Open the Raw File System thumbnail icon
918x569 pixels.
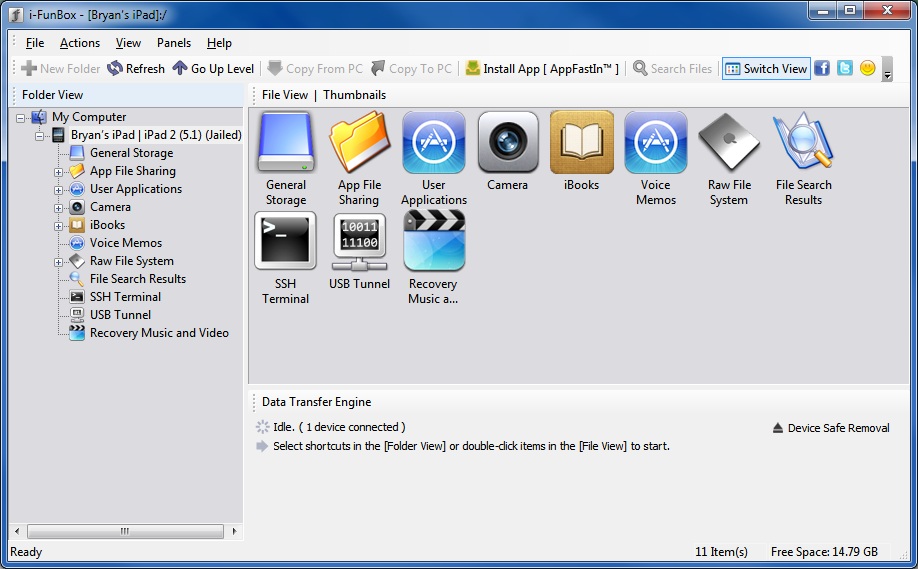pyautogui.click(x=729, y=143)
